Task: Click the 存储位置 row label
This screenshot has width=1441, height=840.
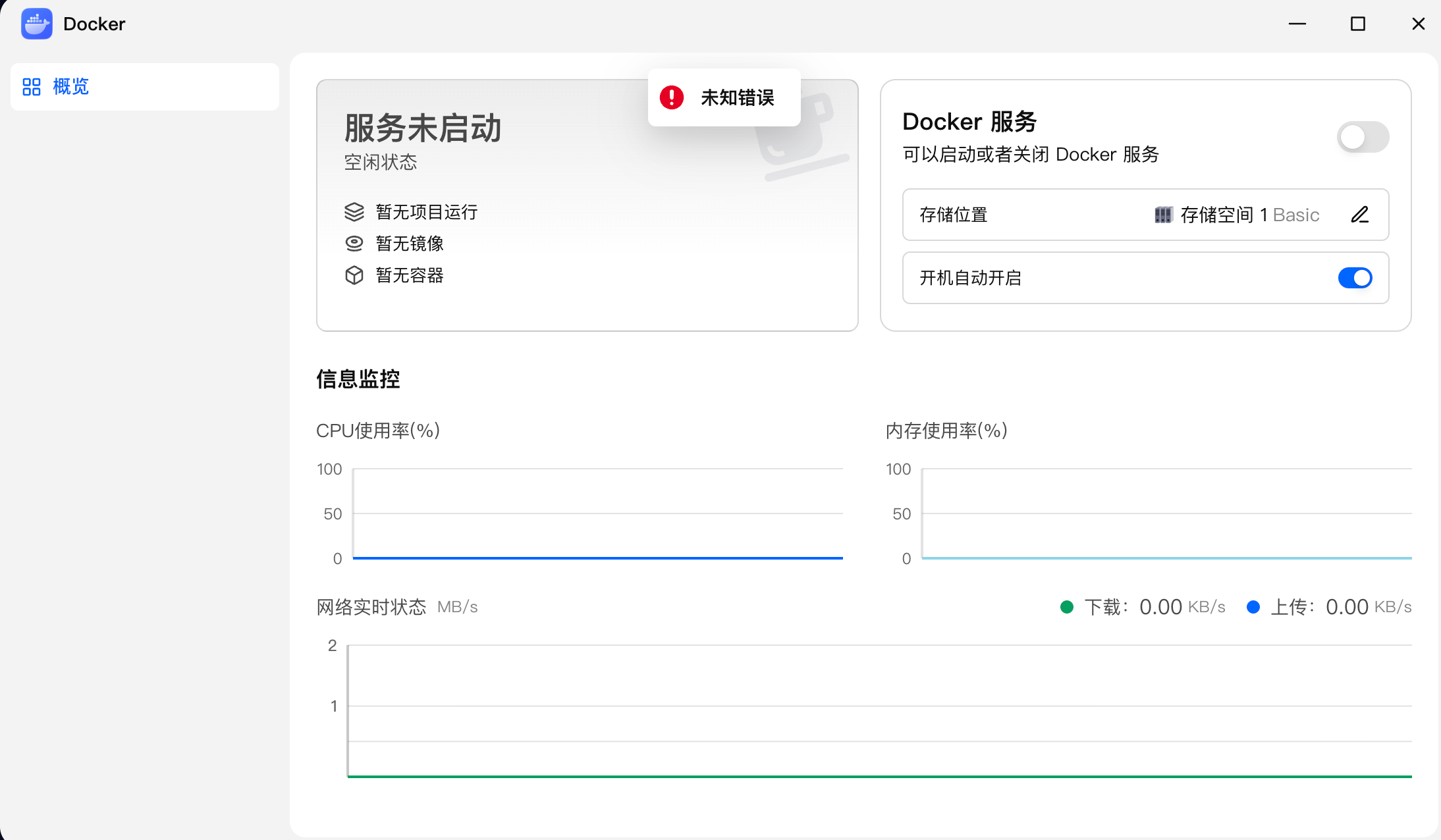Action: 954,215
